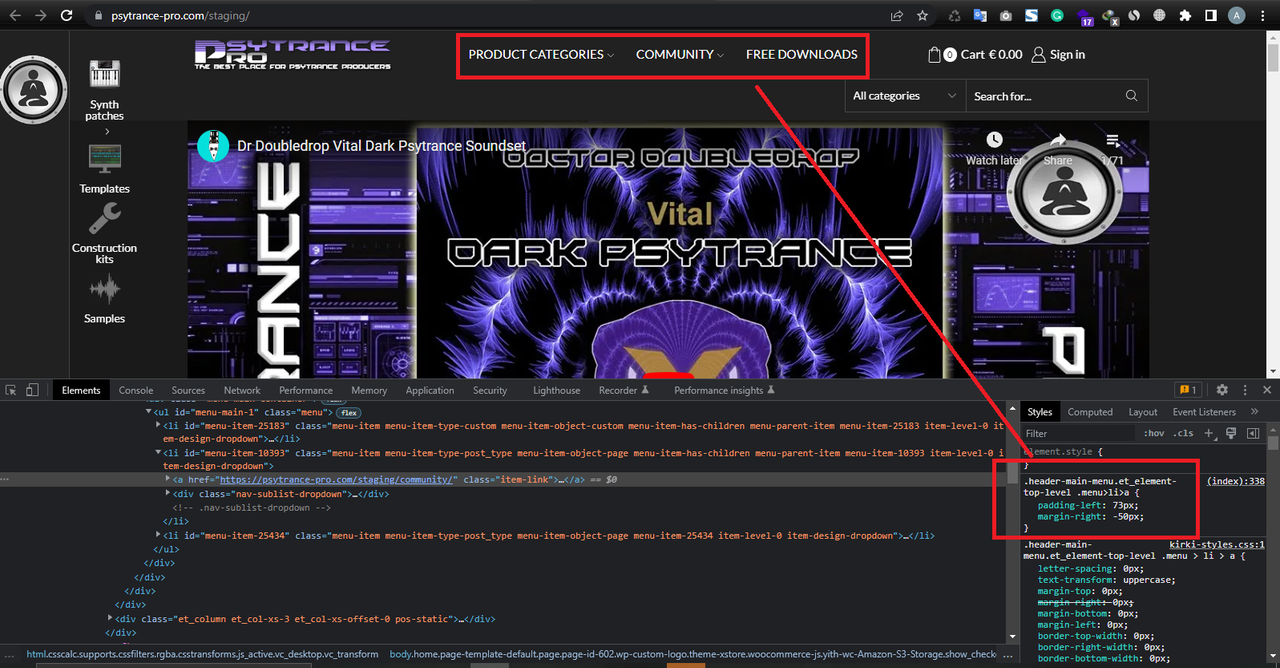The width and height of the screenshot is (1280, 668).
Task: Click the DevTools issues badge showing 1
Action: [1188, 390]
